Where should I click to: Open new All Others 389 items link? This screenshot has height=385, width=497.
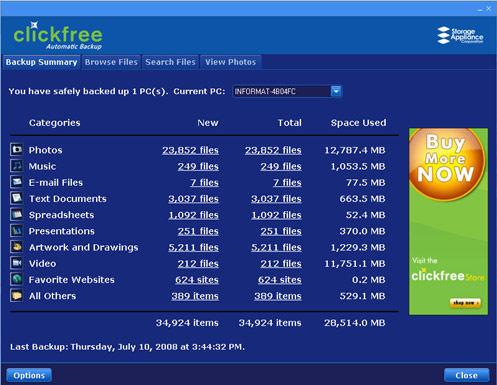[x=195, y=296]
